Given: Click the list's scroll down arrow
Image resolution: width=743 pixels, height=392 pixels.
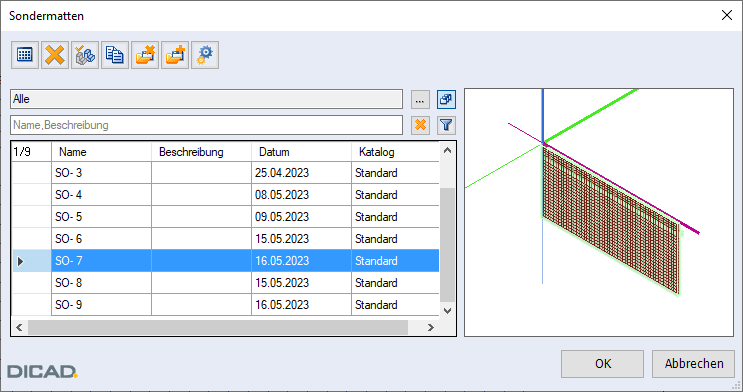Looking at the screenshot, I should 447,310.
